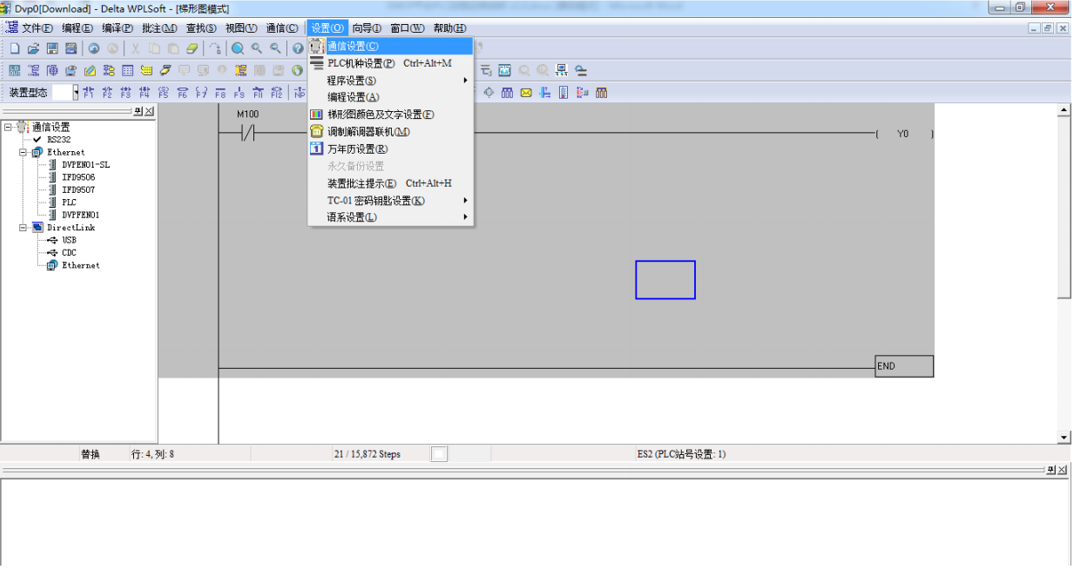This screenshot has height=572, width=1074.
Task: Select CDC under DirectLink
Action: point(69,253)
